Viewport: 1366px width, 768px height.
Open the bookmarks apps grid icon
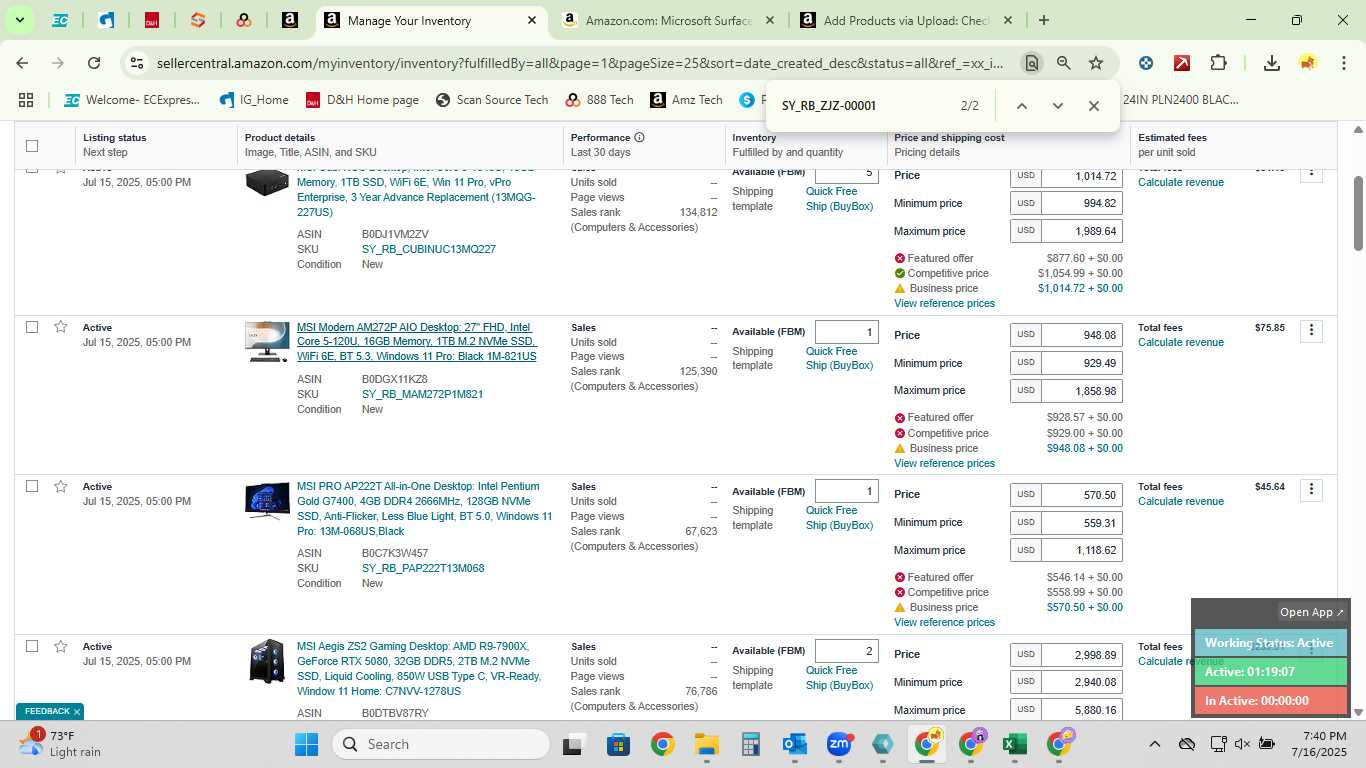click(26, 100)
